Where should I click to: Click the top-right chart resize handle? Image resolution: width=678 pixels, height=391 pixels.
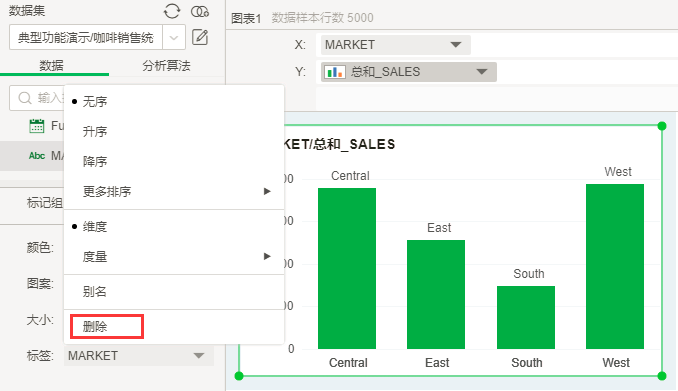pos(662,126)
